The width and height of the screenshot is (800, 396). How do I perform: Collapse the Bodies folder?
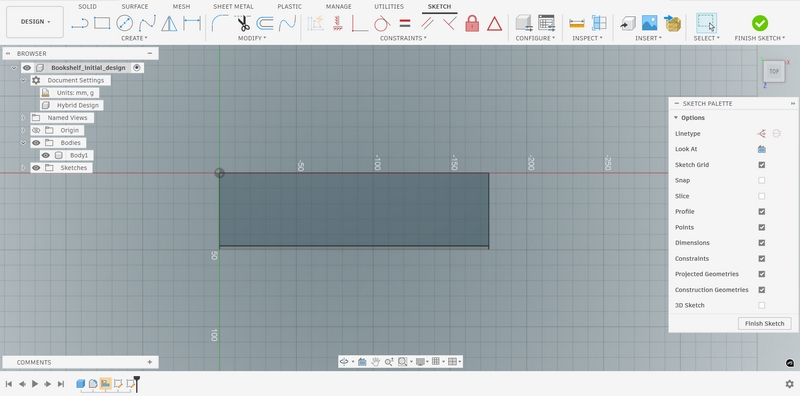[x=23, y=143]
